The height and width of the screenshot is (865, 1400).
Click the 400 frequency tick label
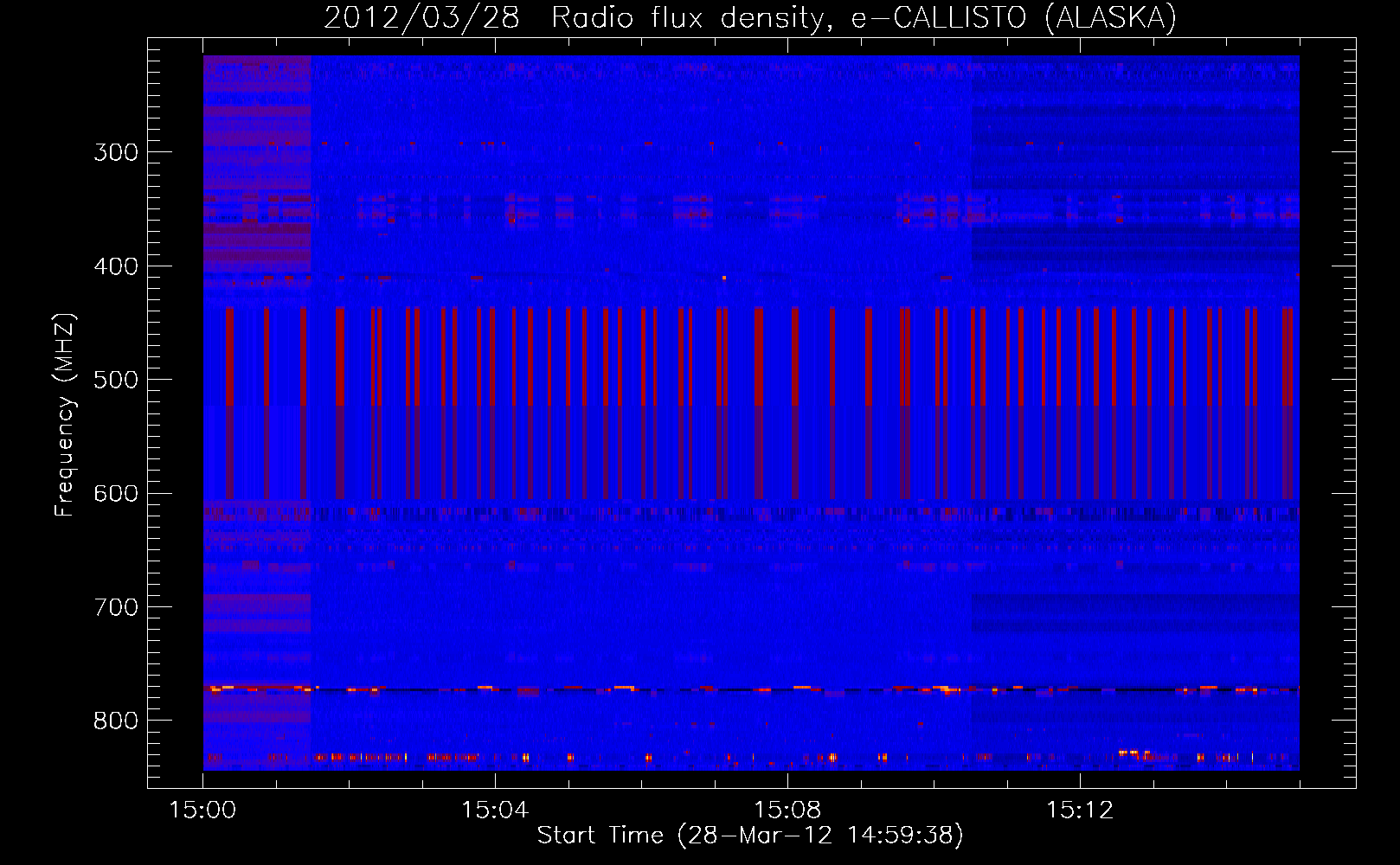pyautogui.click(x=116, y=266)
